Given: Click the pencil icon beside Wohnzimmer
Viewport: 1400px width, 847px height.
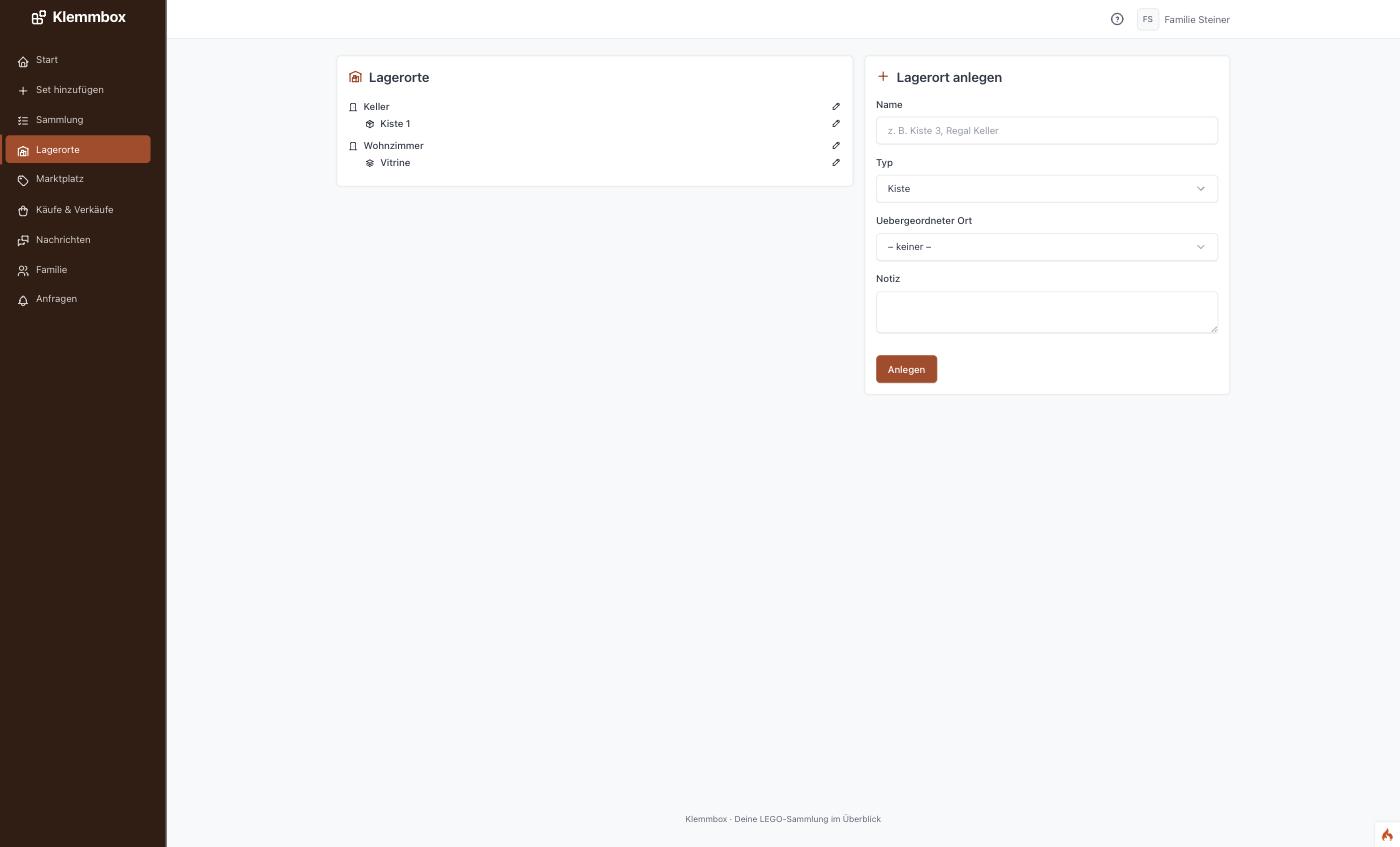Looking at the screenshot, I should pos(836,145).
